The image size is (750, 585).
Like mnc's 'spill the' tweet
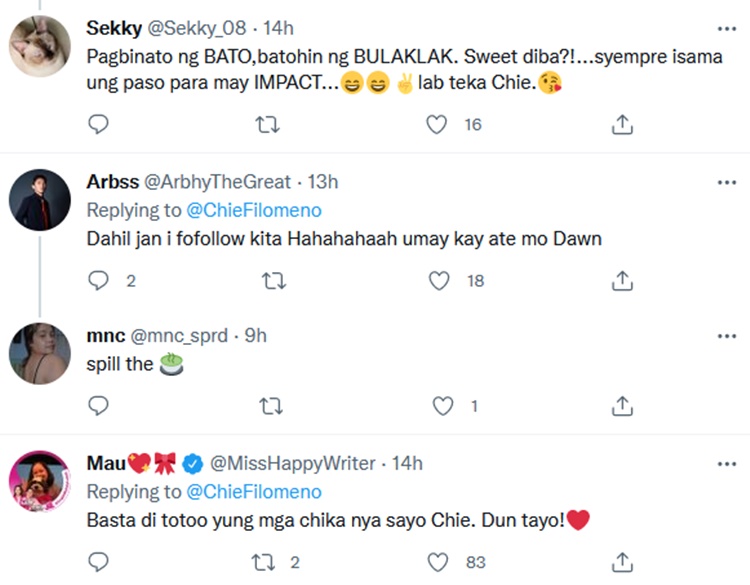pos(441,406)
